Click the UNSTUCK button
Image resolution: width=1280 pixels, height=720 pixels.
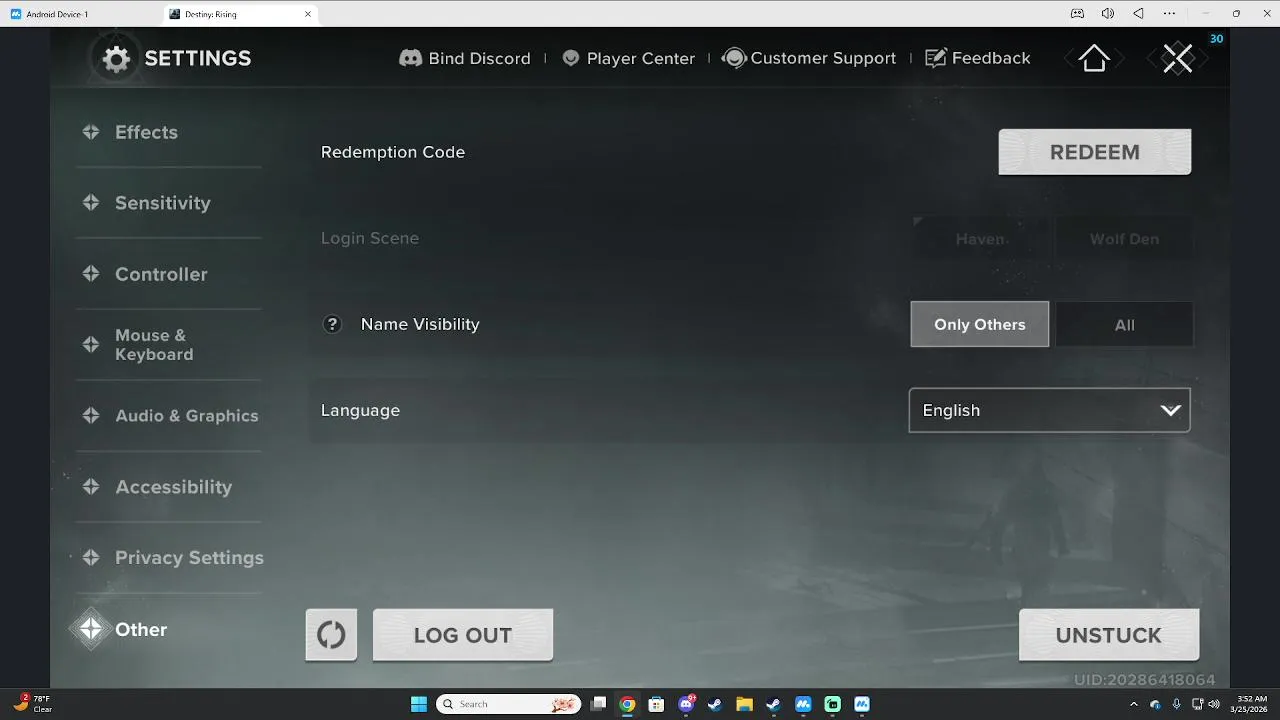point(1108,635)
